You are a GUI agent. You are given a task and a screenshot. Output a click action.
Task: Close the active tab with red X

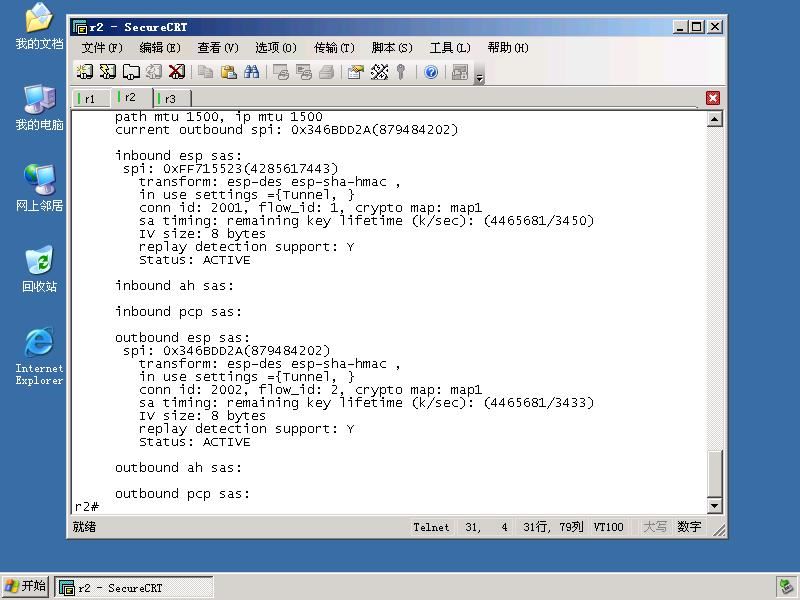pos(713,98)
